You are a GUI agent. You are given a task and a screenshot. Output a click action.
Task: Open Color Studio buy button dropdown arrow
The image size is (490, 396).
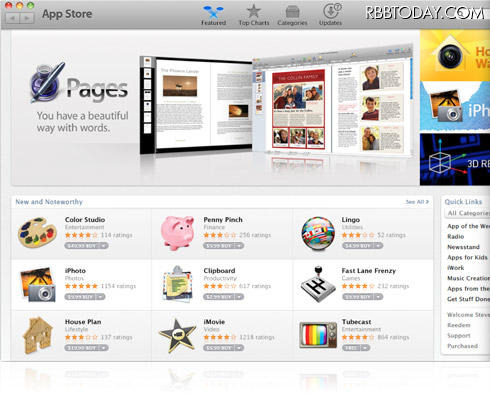click(x=104, y=246)
